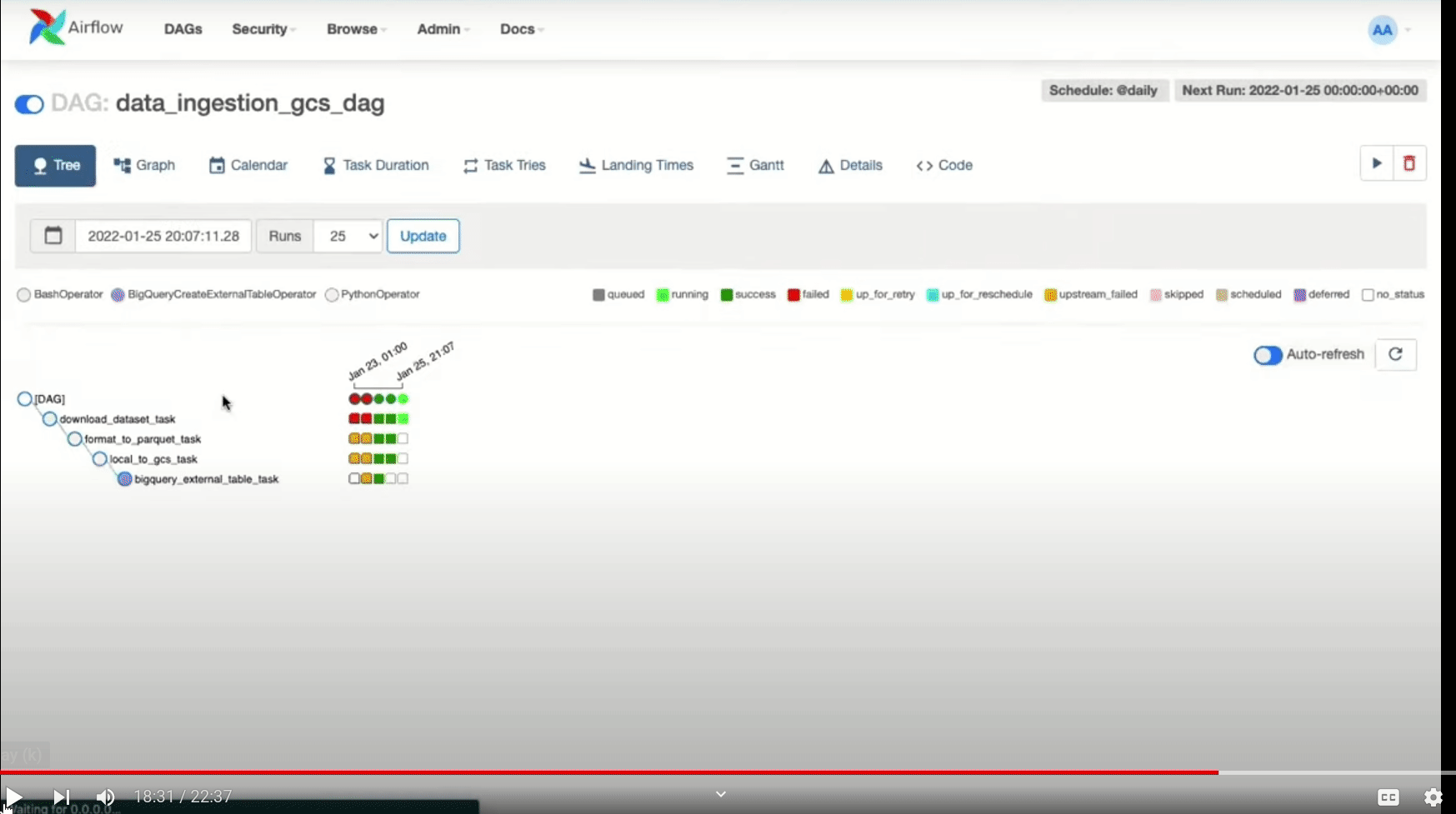Image resolution: width=1456 pixels, height=814 pixels.
Task: Click the 'format_to_parquet_task' label
Action: (143, 439)
